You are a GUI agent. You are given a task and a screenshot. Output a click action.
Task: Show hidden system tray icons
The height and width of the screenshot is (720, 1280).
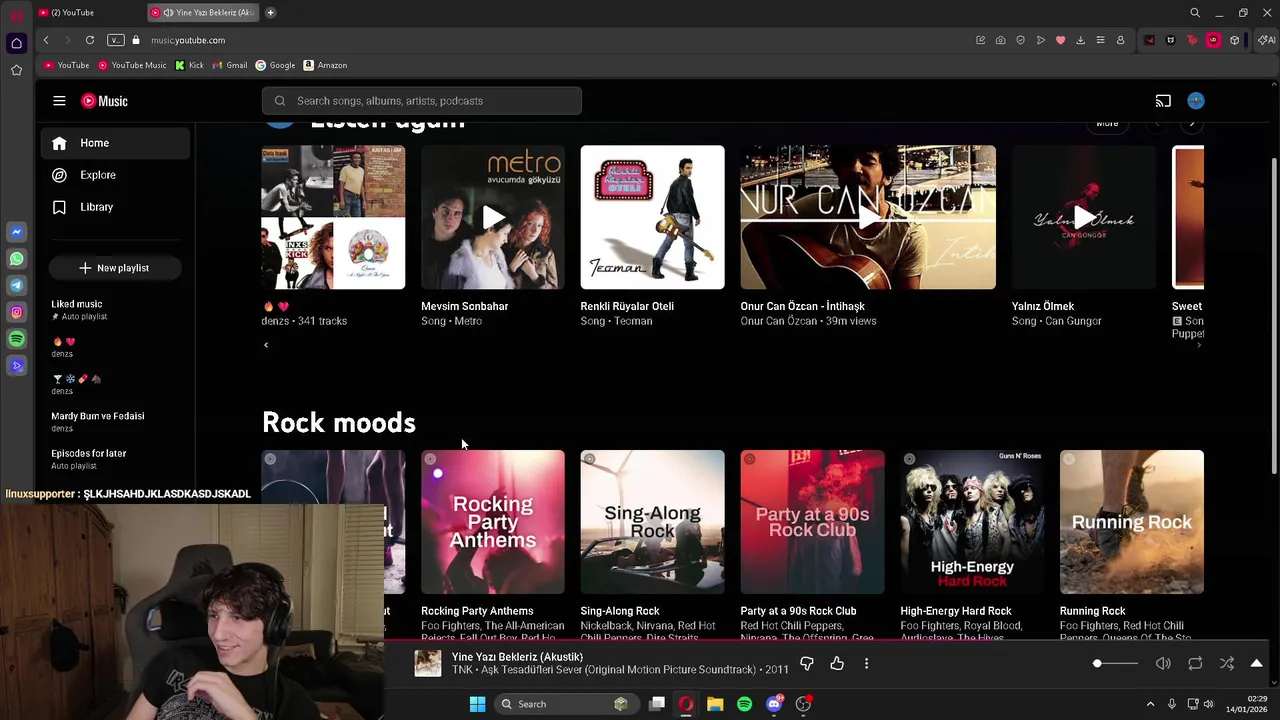(1150, 704)
